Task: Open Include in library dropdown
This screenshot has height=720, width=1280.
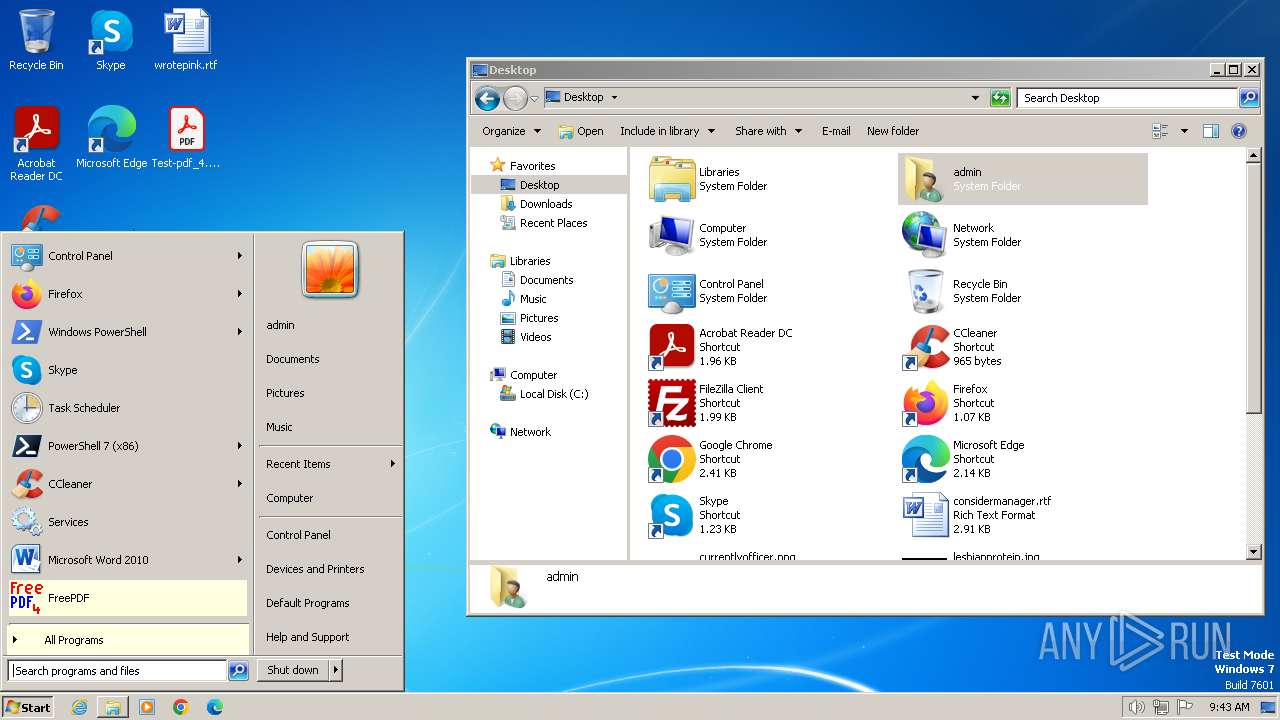Action: tap(668, 131)
